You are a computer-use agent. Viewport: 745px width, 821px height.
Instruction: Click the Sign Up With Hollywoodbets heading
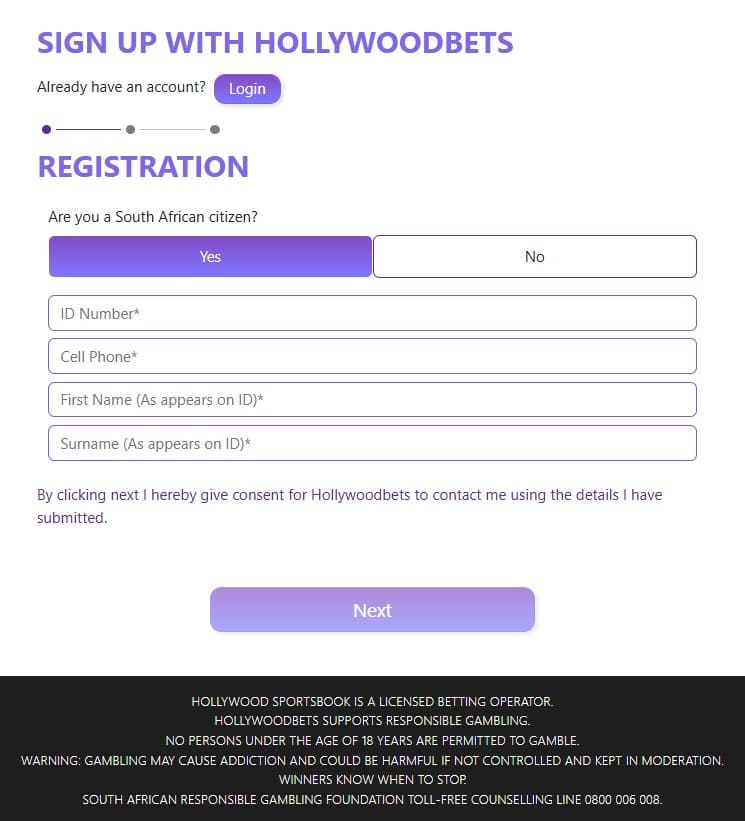(x=275, y=43)
